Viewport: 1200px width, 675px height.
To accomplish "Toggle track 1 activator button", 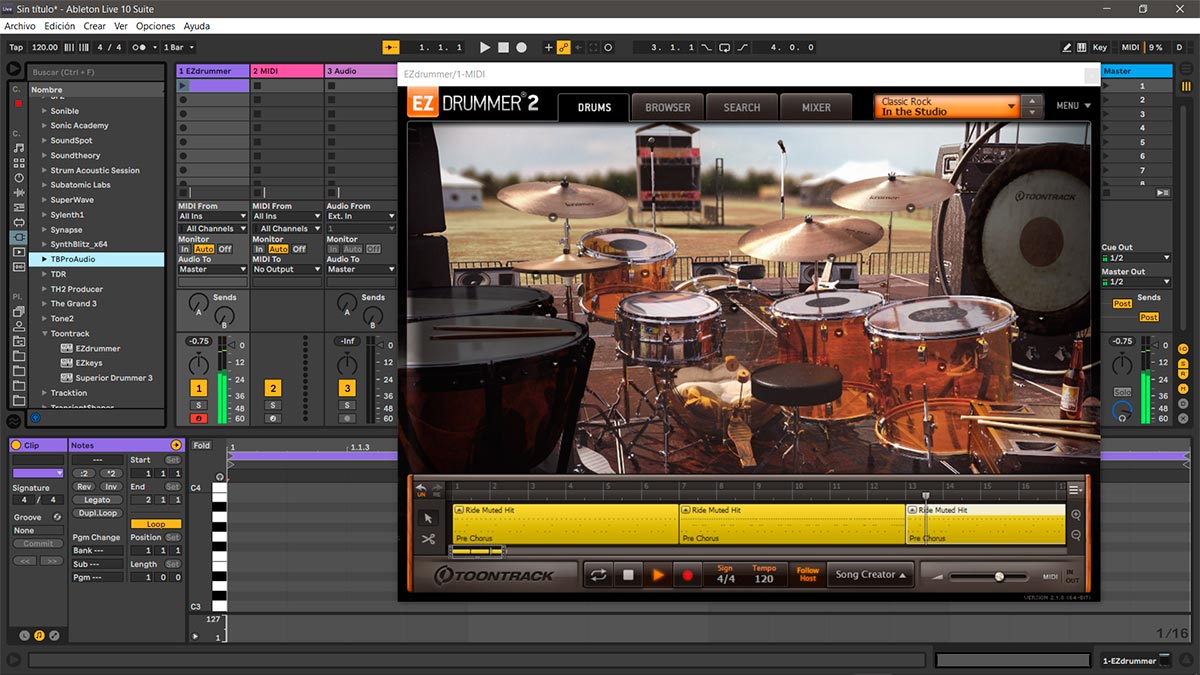I will [198, 388].
